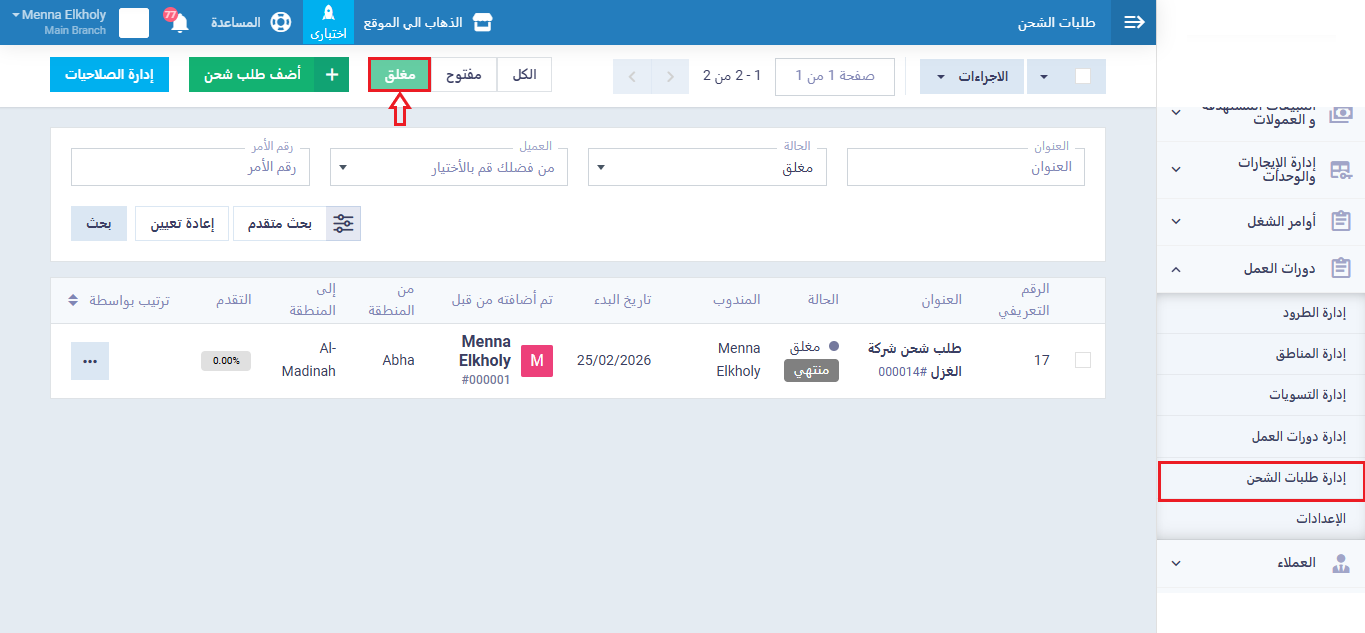Click the رقم الأمر input field
The height and width of the screenshot is (633, 1365).
pyautogui.click(x=190, y=167)
